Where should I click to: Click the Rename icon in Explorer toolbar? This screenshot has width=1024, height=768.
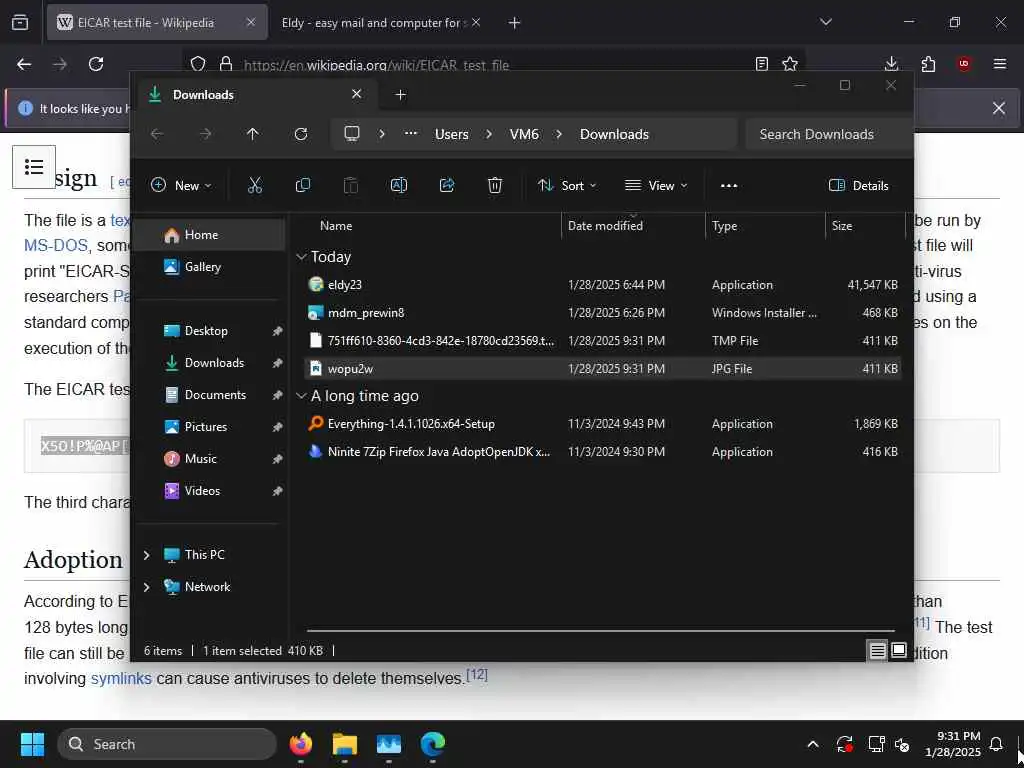399,185
